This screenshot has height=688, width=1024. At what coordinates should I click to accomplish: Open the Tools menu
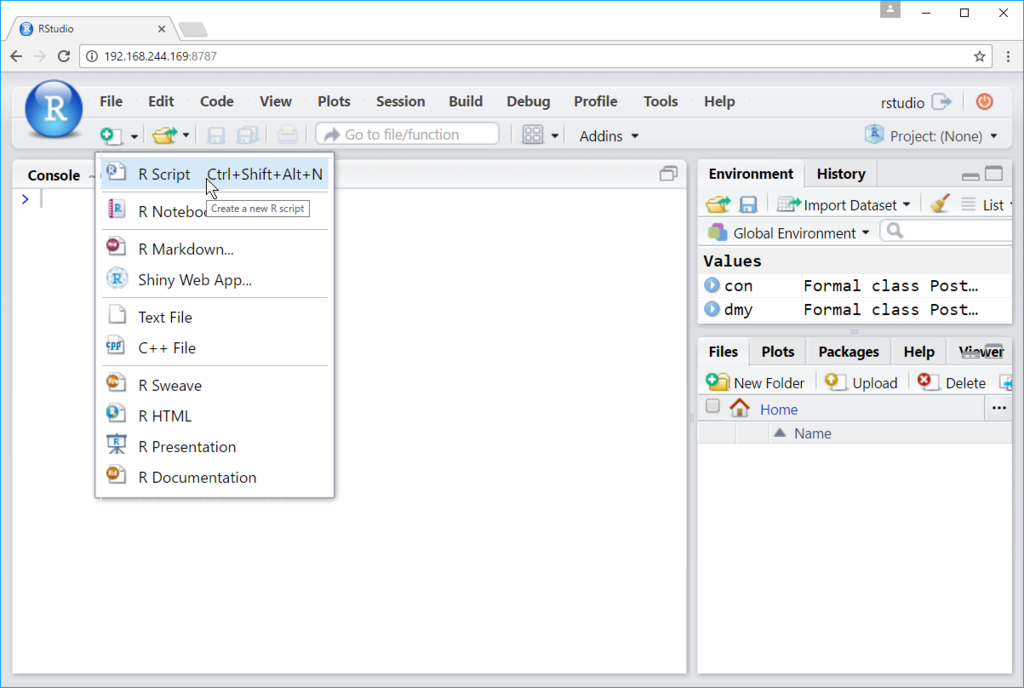661,101
